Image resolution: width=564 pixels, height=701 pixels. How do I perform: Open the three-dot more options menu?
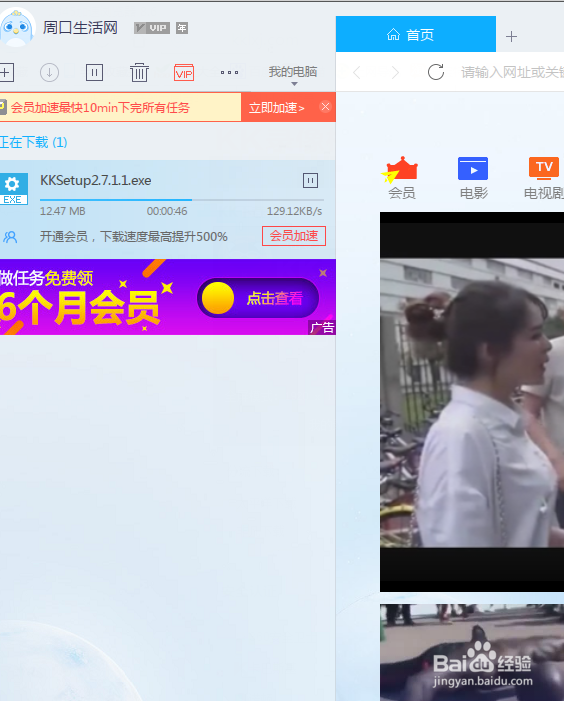229,72
